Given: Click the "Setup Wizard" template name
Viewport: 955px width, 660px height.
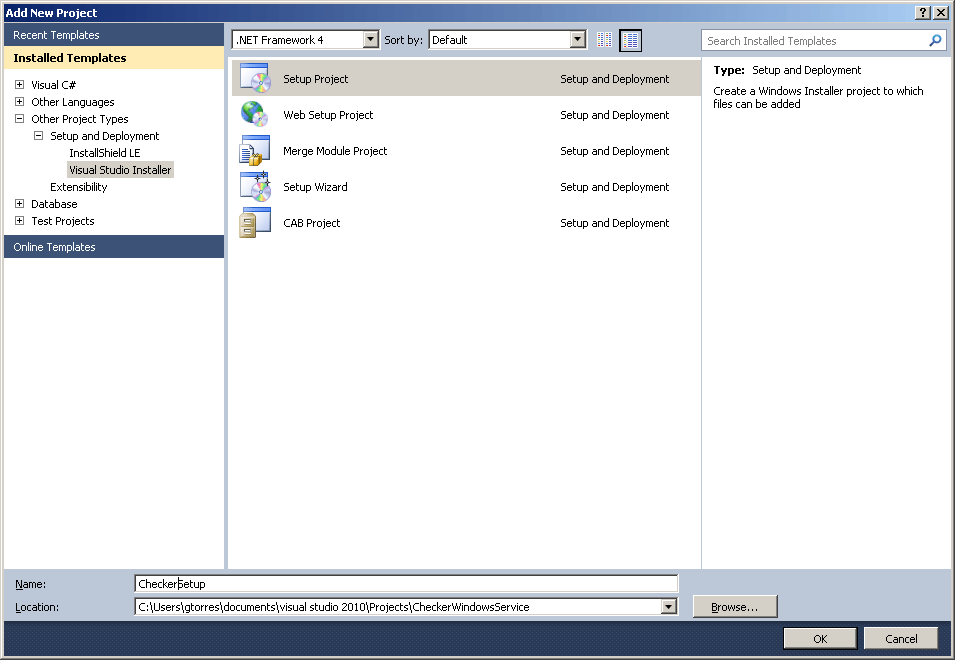Looking at the screenshot, I should pyautogui.click(x=315, y=186).
